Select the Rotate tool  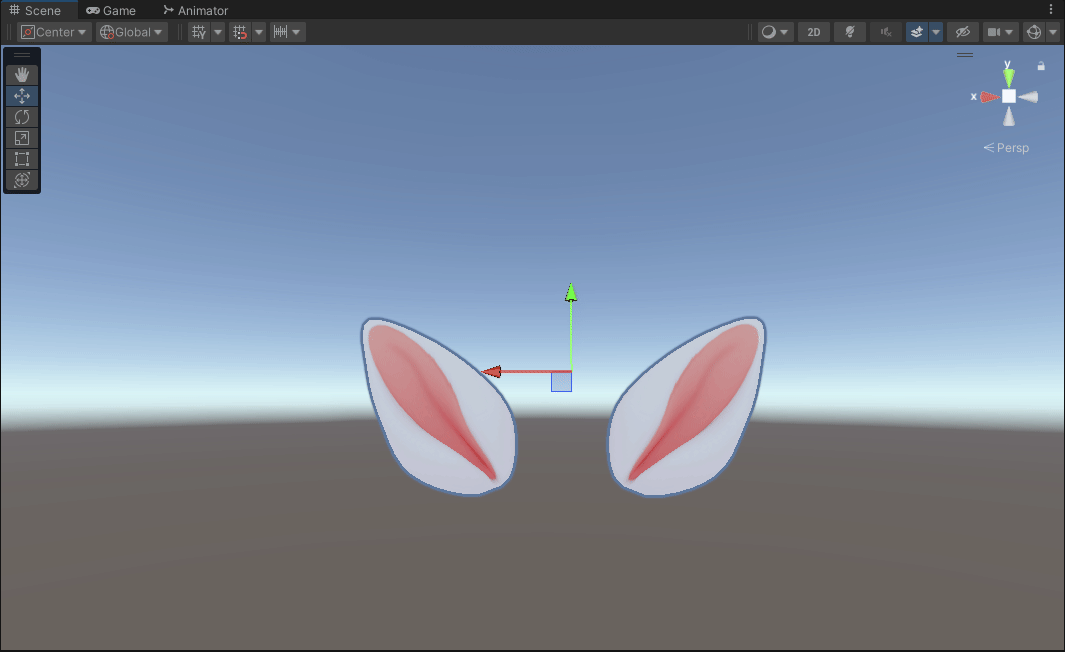pyautogui.click(x=22, y=117)
